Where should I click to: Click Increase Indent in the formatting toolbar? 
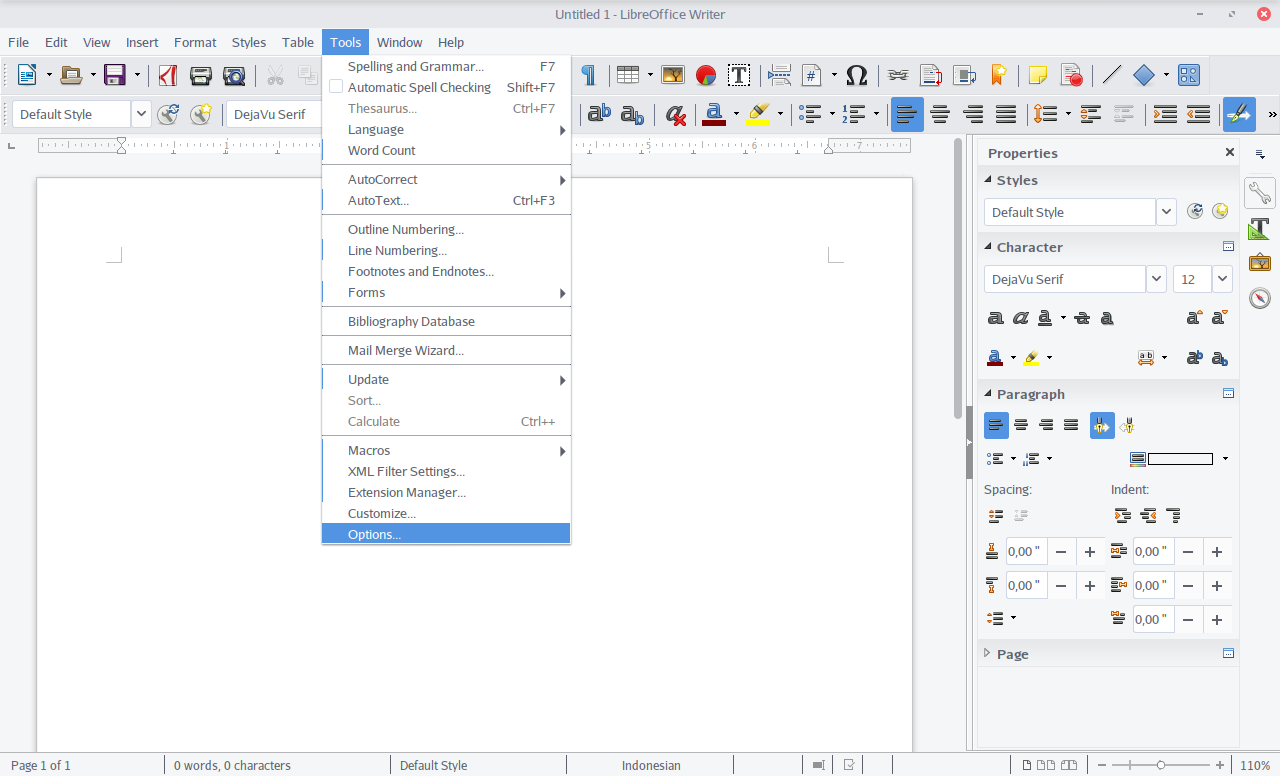pyautogui.click(x=1165, y=114)
